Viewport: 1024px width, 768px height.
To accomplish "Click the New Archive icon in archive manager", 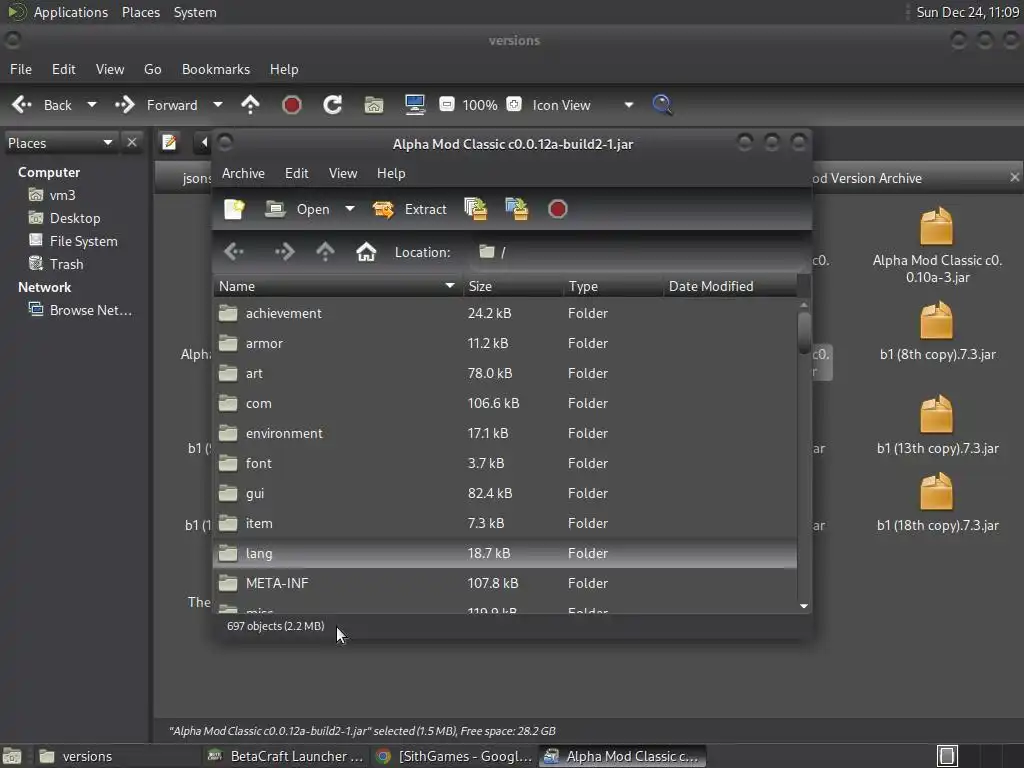I will point(234,209).
